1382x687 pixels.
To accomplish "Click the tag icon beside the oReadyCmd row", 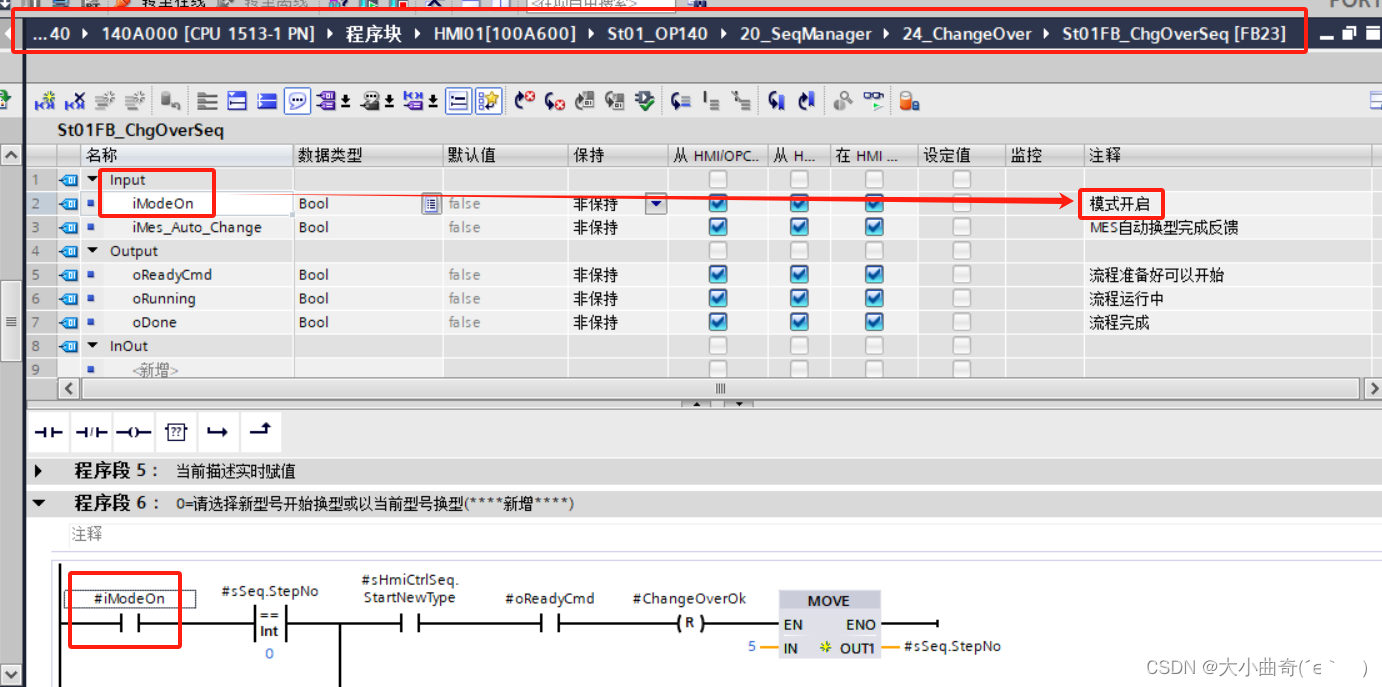I will [x=68, y=275].
